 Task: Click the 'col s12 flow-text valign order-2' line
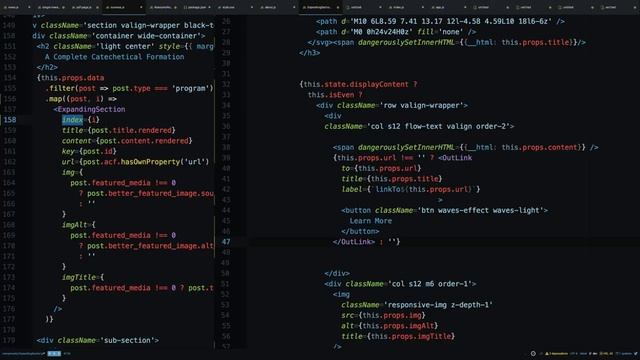(420, 126)
